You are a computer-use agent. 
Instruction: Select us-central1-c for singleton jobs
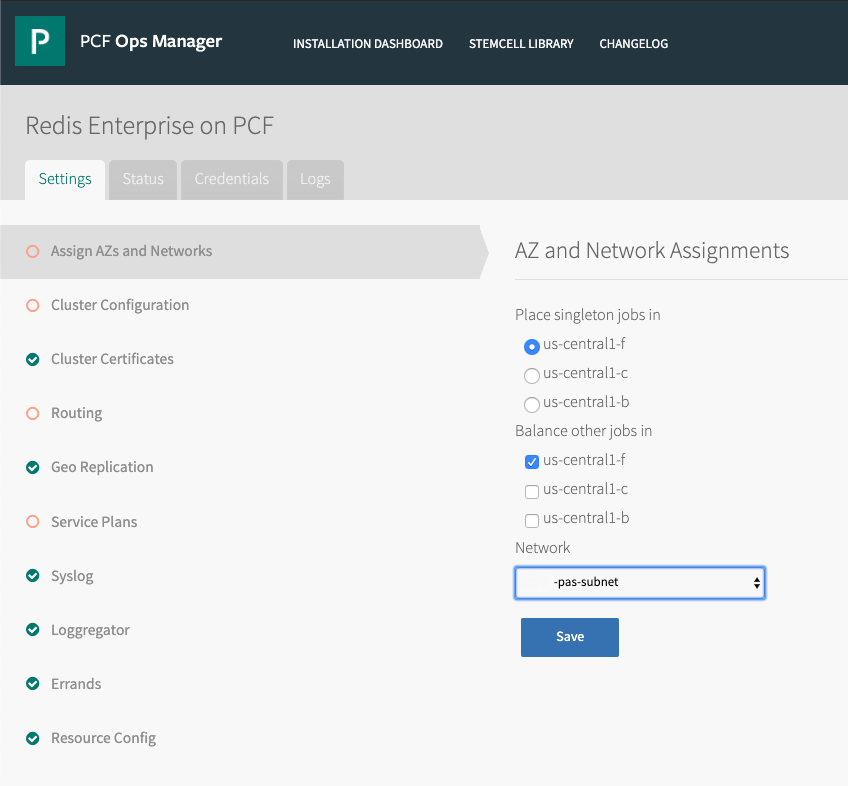[532, 375]
